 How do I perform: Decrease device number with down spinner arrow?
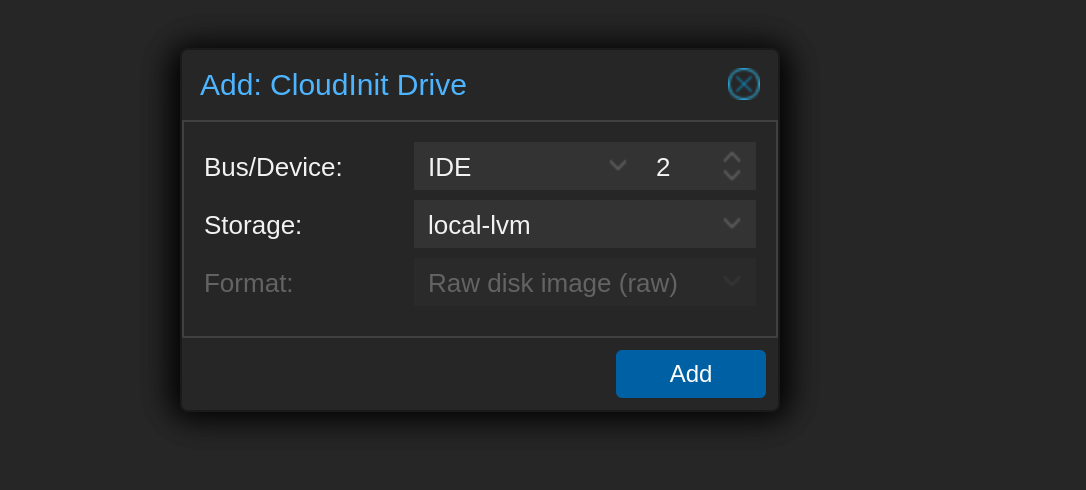click(x=732, y=175)
